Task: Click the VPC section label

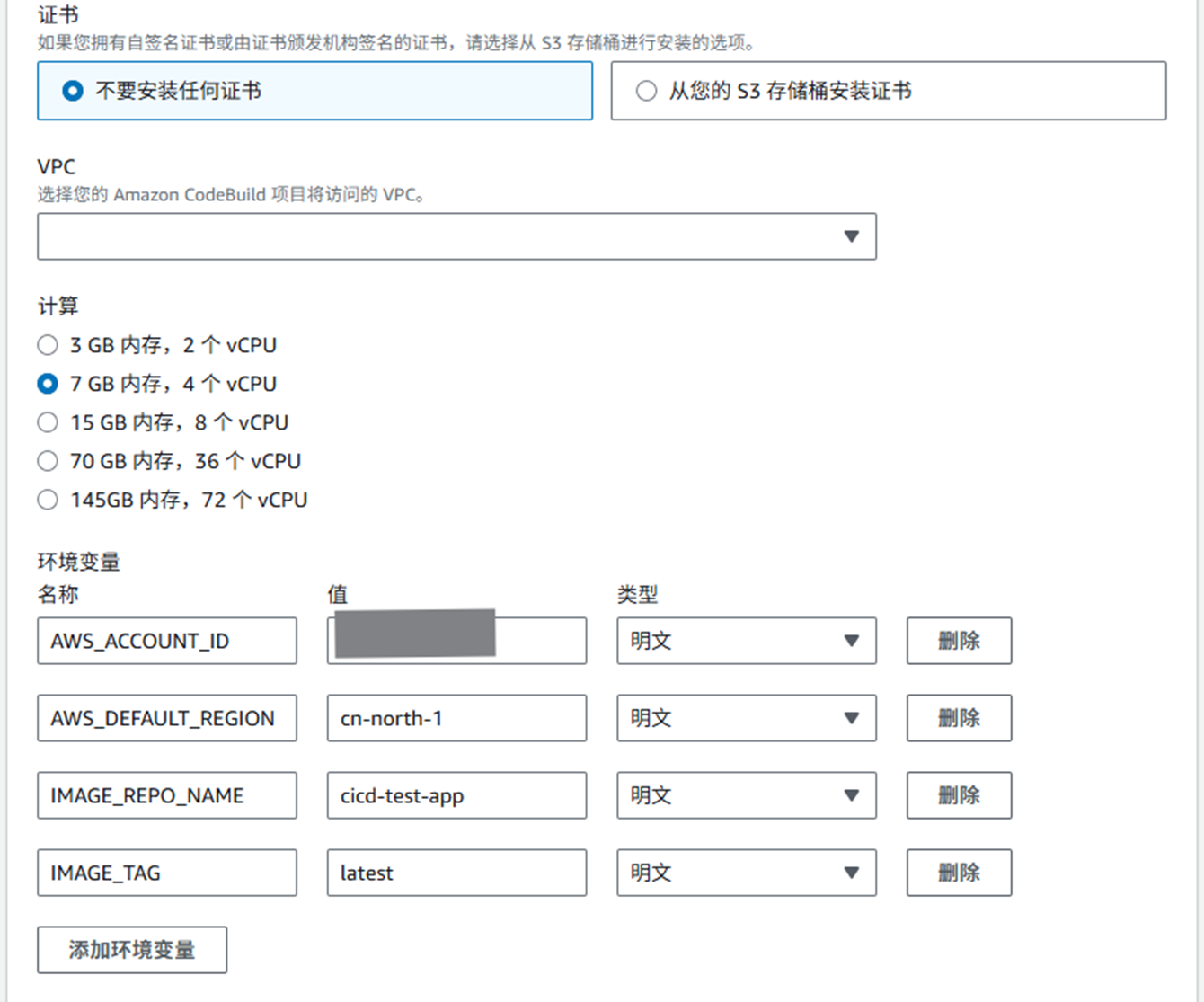Action: [x=57, y=167]
